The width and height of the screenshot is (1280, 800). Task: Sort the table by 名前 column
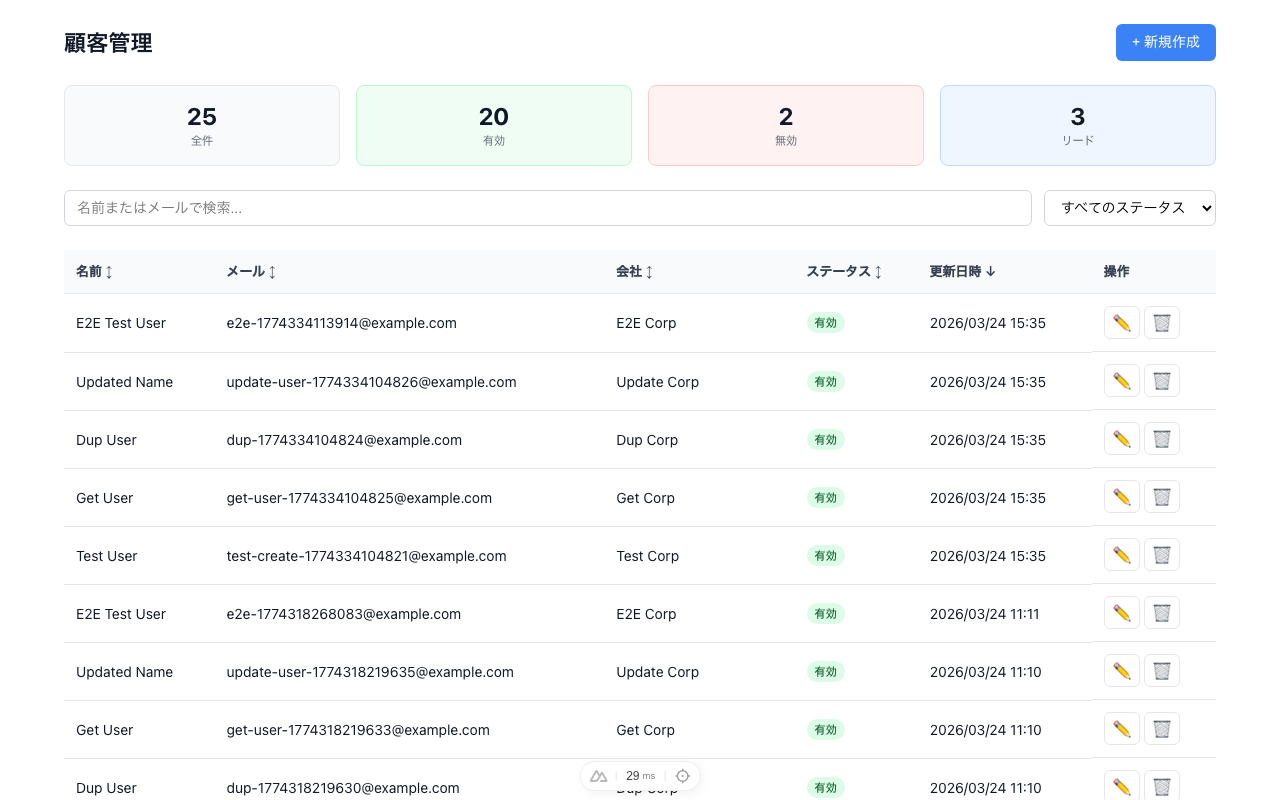click(94, 271)
